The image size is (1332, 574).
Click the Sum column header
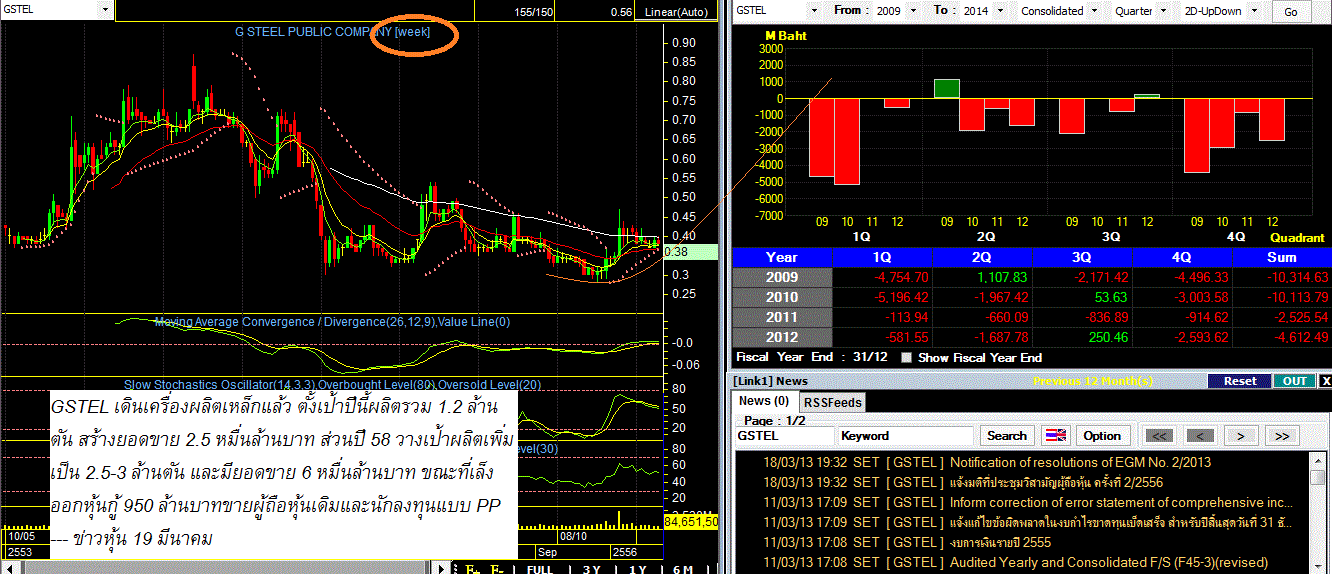tap(1282, 257)
